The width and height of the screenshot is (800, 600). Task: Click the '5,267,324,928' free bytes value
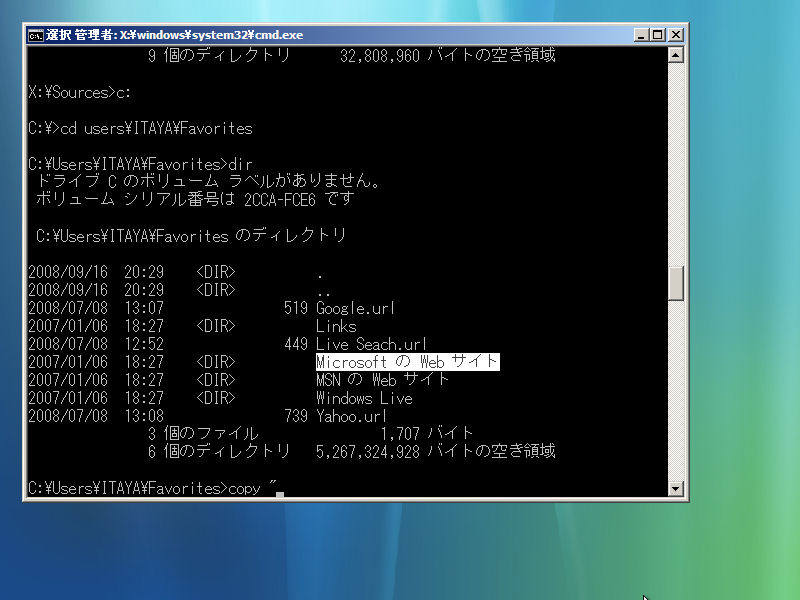(x=367, y=452)
